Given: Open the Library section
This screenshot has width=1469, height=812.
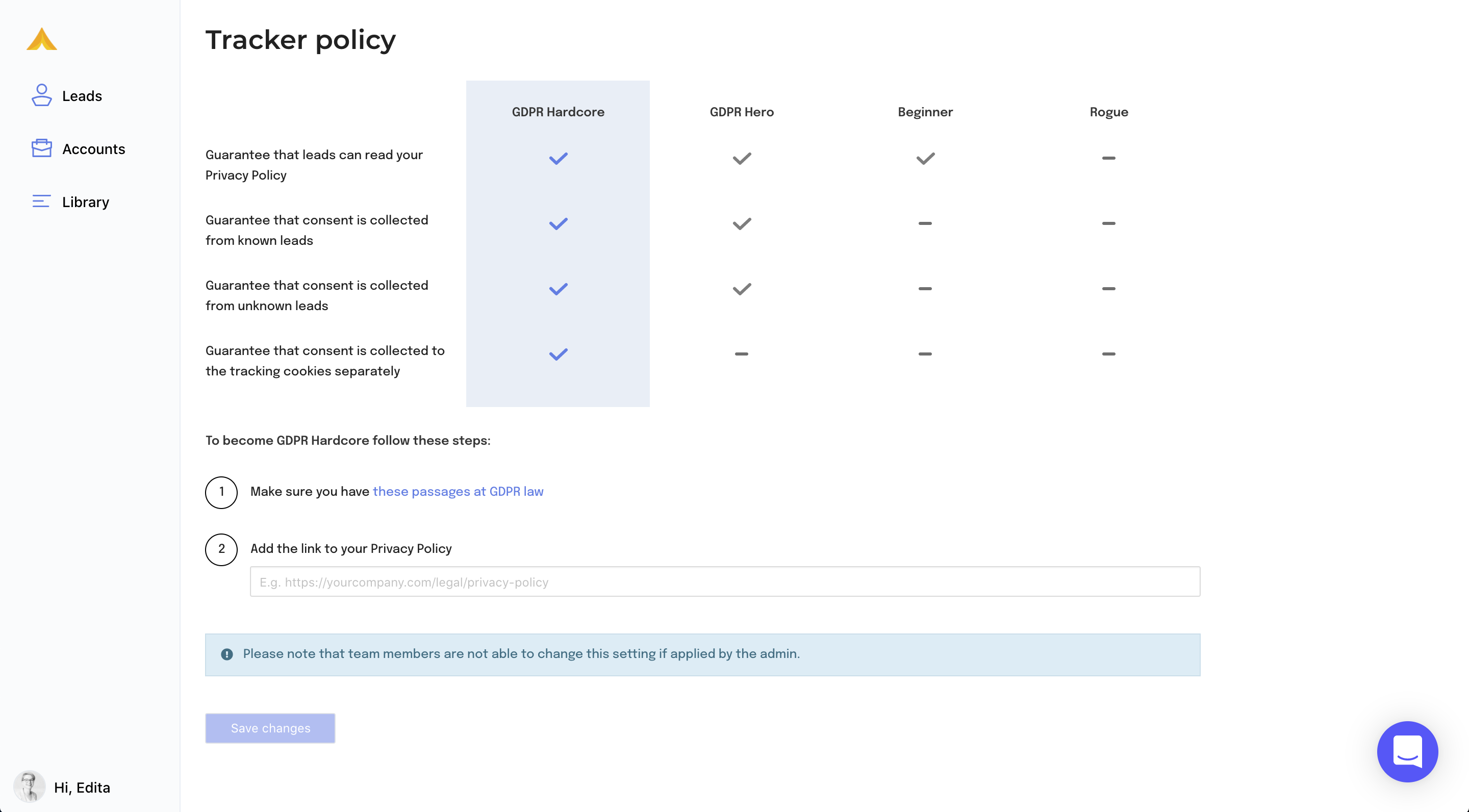Looking at the screenshot, I should coord(86,202).
